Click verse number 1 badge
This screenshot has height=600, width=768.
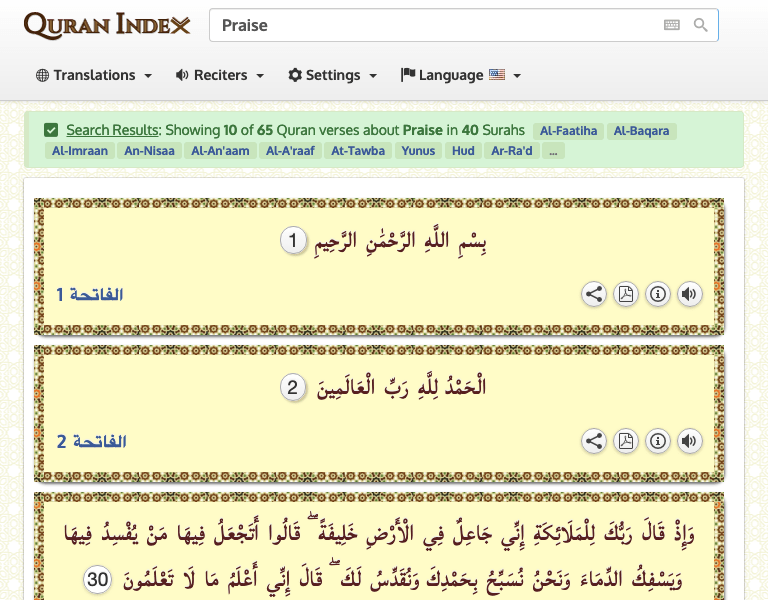(293, 240)
